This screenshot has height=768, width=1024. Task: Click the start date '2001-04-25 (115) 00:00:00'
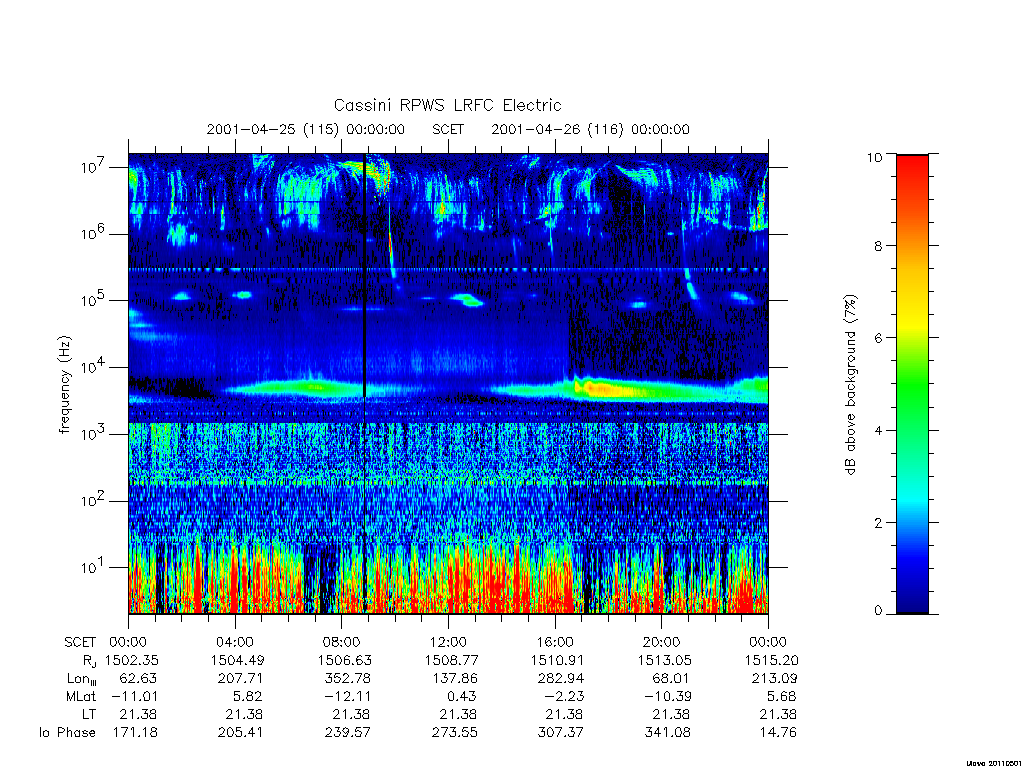pos(306,129)
